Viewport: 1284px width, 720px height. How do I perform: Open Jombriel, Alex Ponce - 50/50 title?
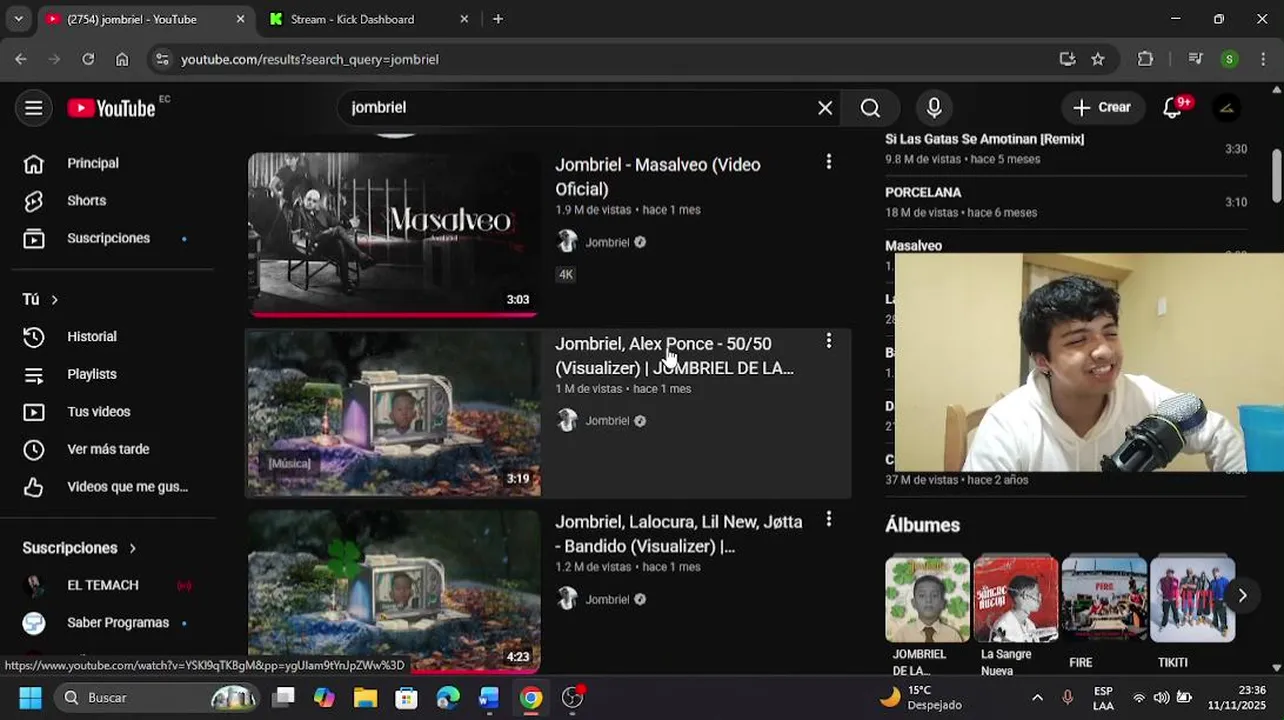(x=675, y=356)
